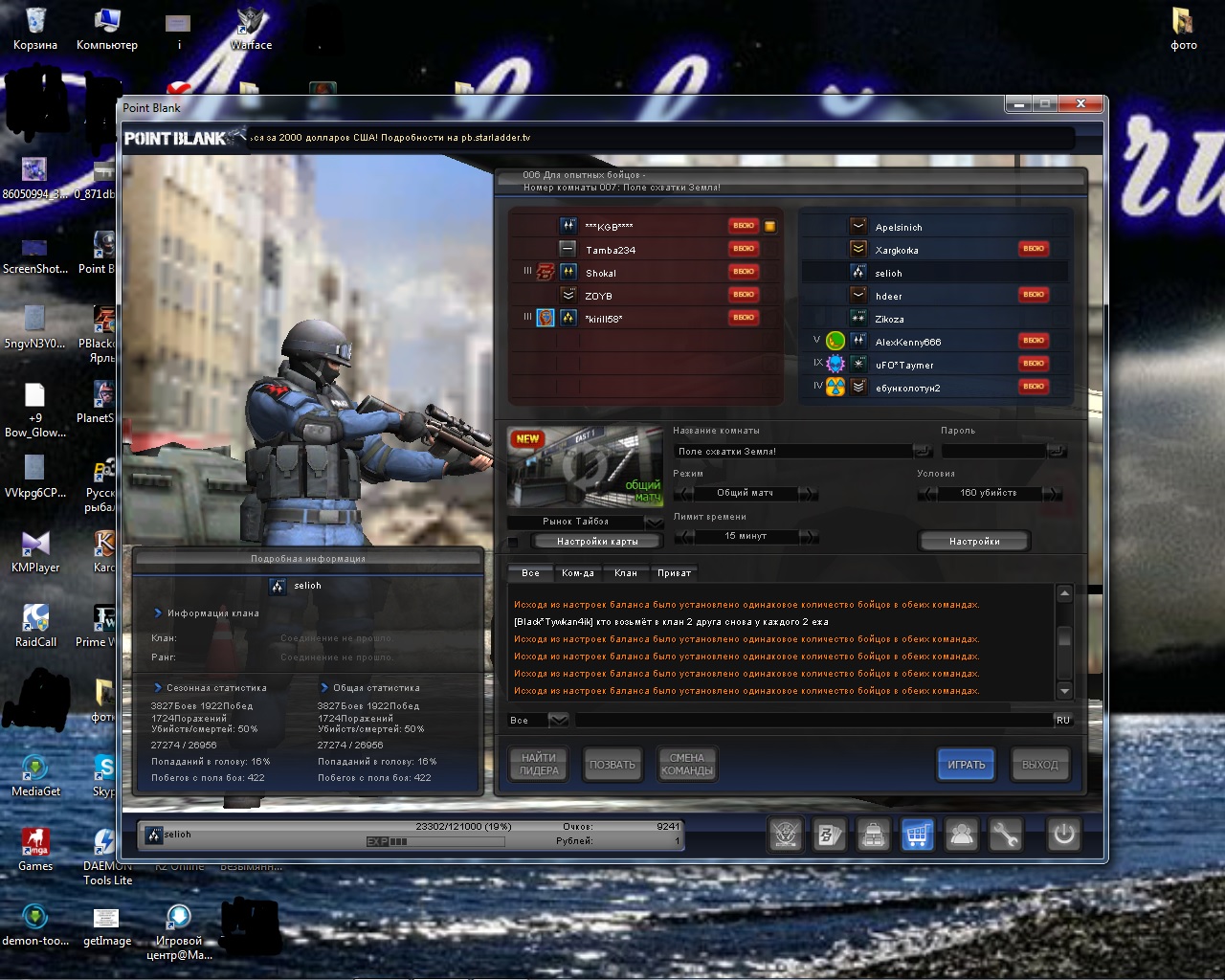Click the chat scrollbar down arrow
The image size is (1225, 980).
(1064, 690)
